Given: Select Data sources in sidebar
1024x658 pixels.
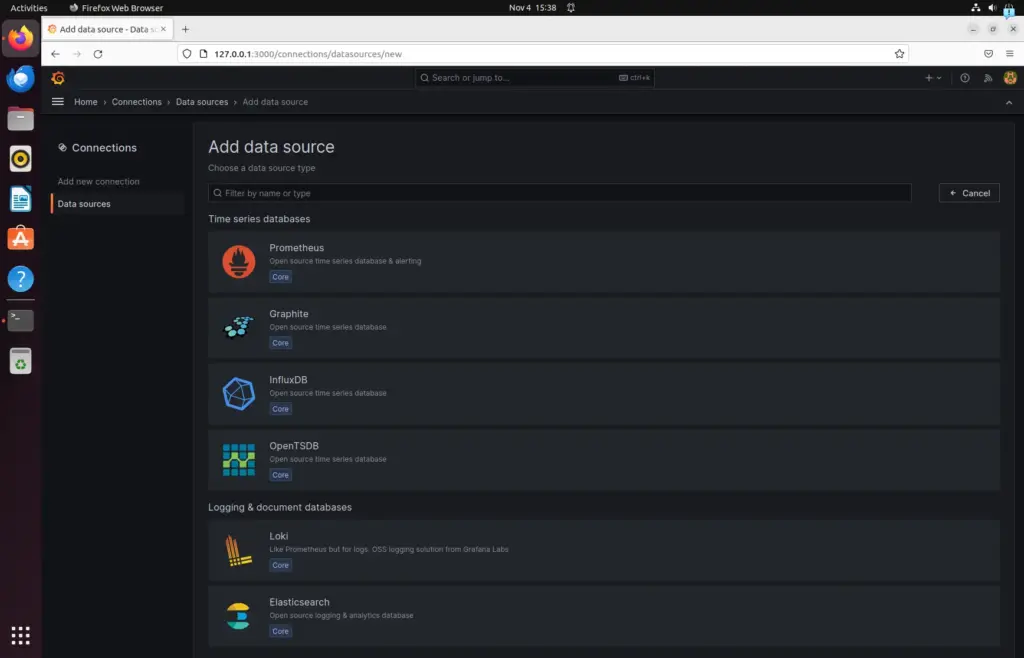Looking at the screenshot, I should tap(84, 204).
